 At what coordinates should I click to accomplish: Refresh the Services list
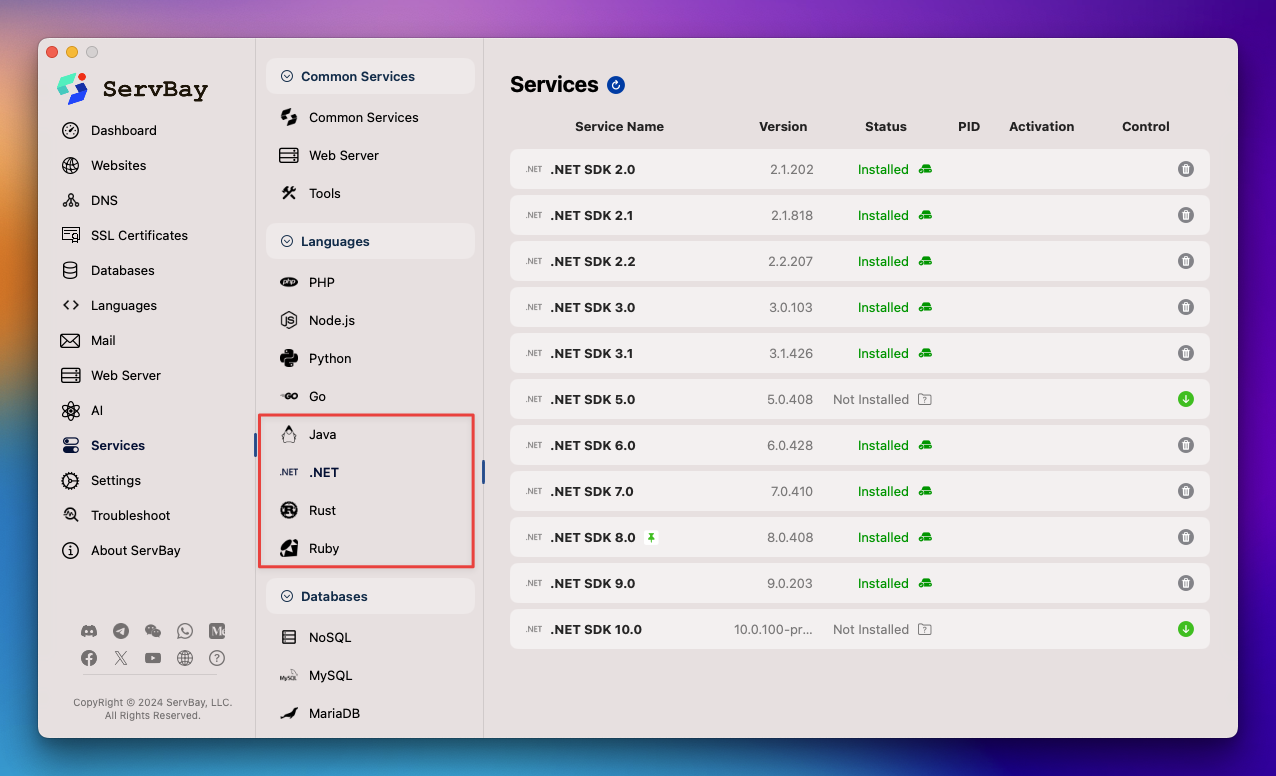click(617, 85)
